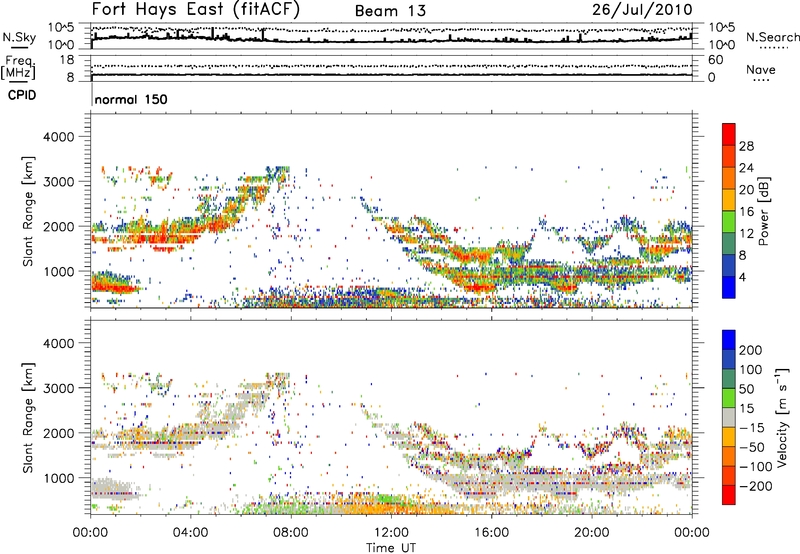Click the right '10^0' noise axis tick
This screenshot has height=554, width=800.
point(722,45)
